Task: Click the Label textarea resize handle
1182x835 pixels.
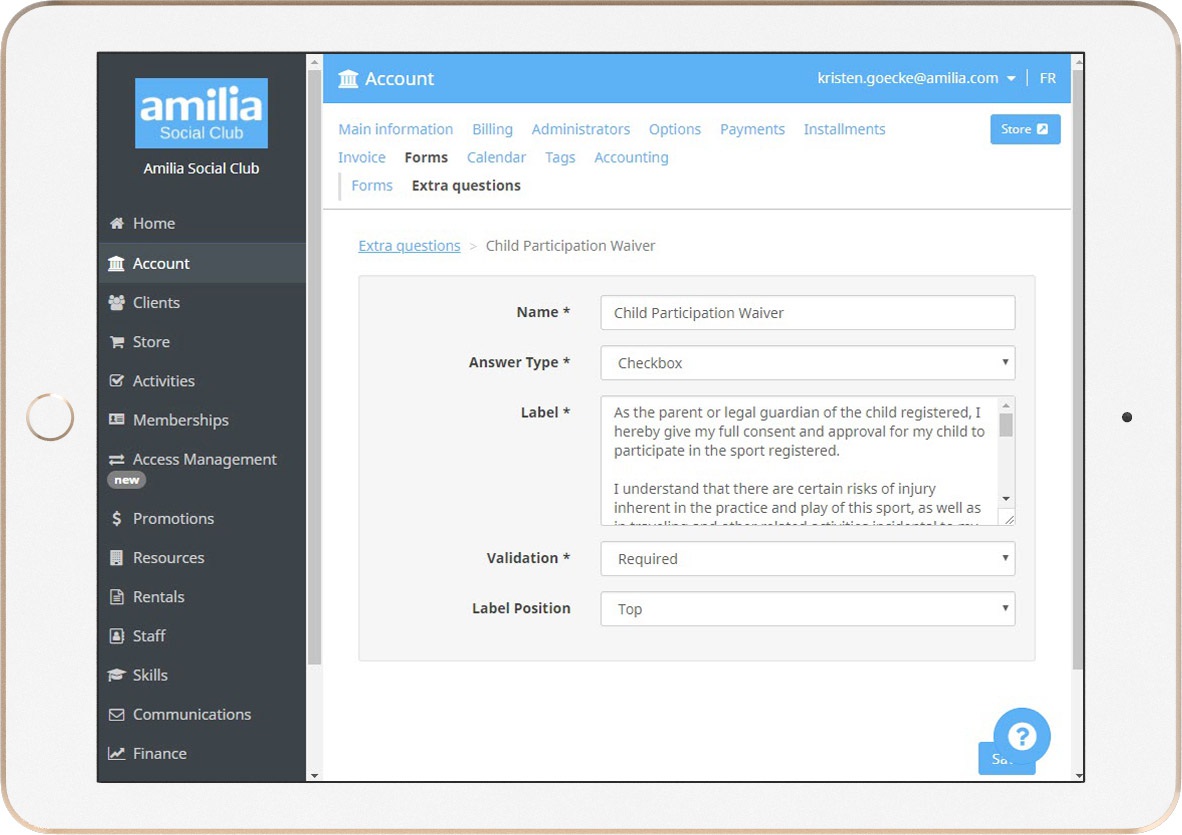Action: 1008,518
